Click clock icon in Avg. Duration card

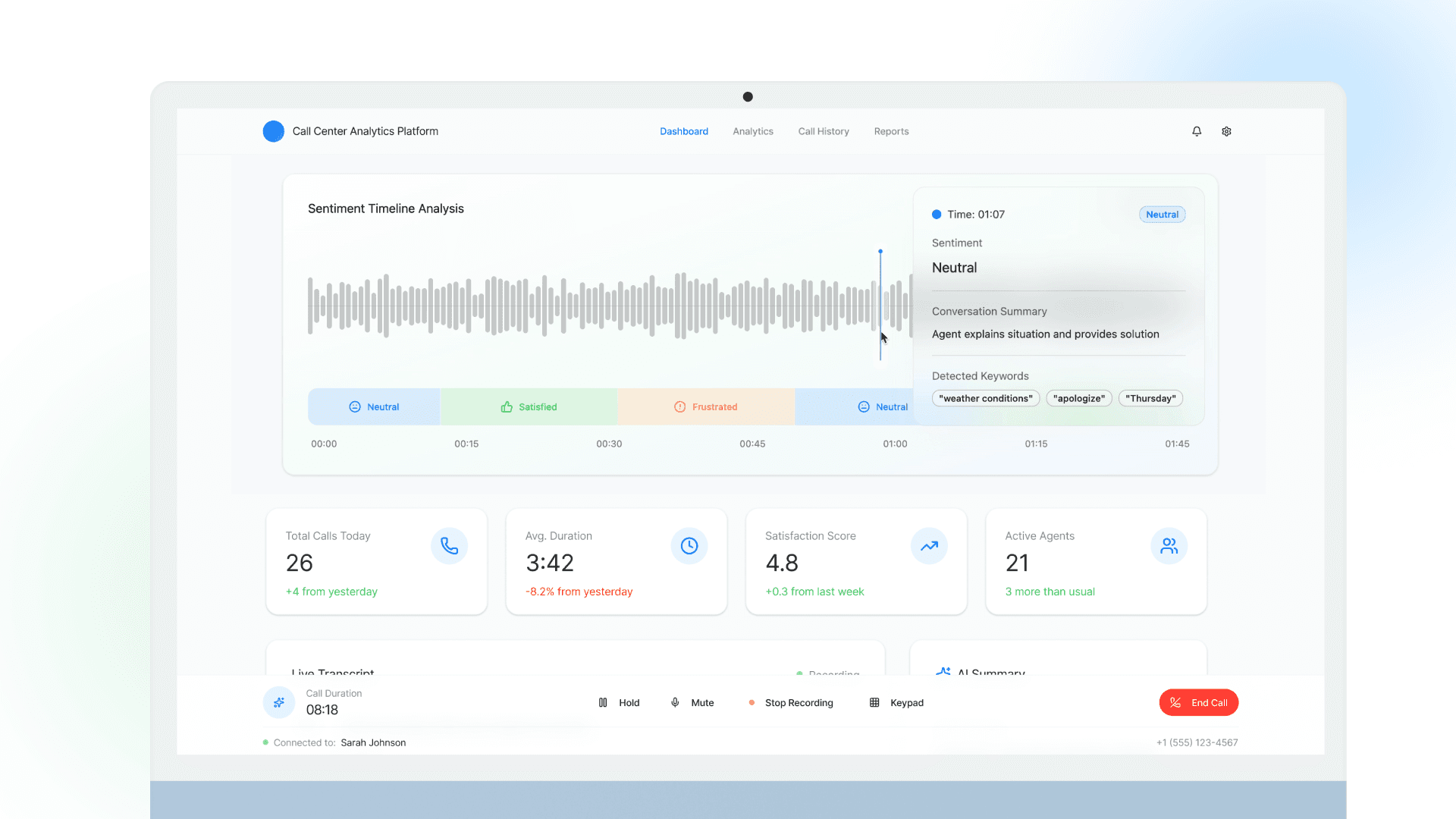coord(689,546)
